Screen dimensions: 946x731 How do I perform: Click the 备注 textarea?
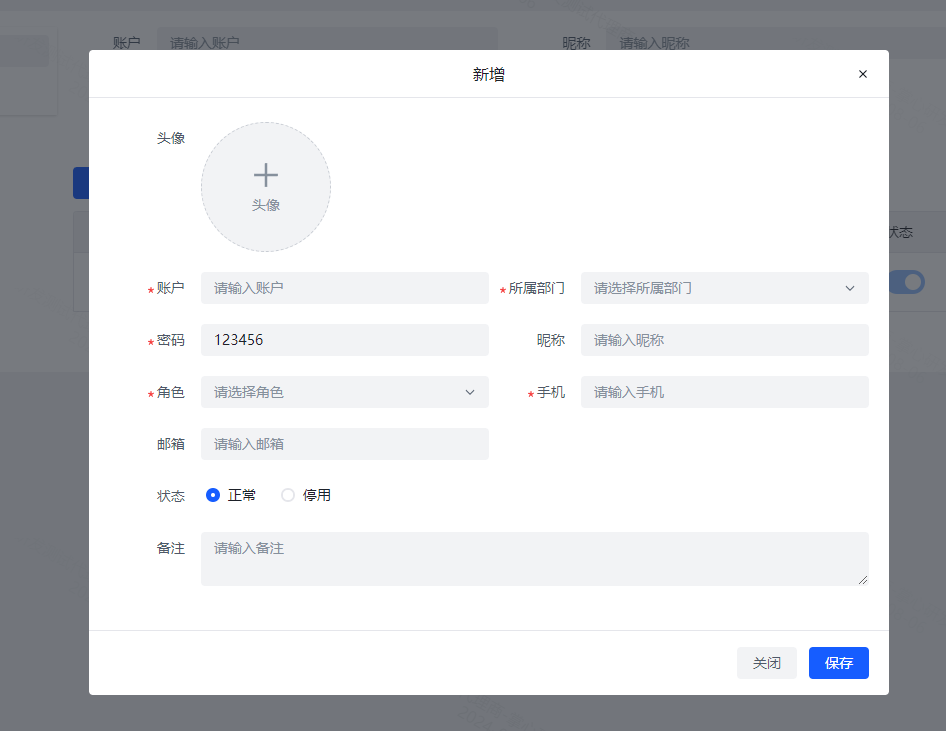pos(534,558)
